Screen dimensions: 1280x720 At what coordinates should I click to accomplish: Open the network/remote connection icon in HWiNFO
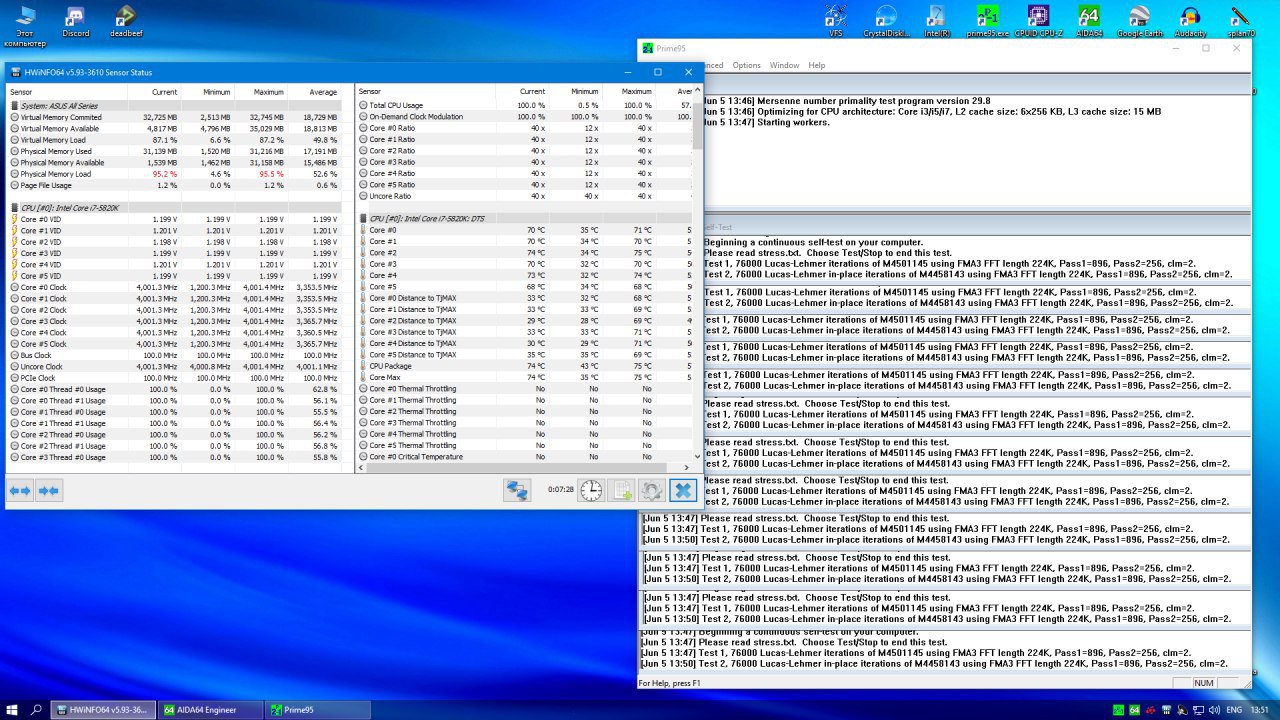[516, 490]
